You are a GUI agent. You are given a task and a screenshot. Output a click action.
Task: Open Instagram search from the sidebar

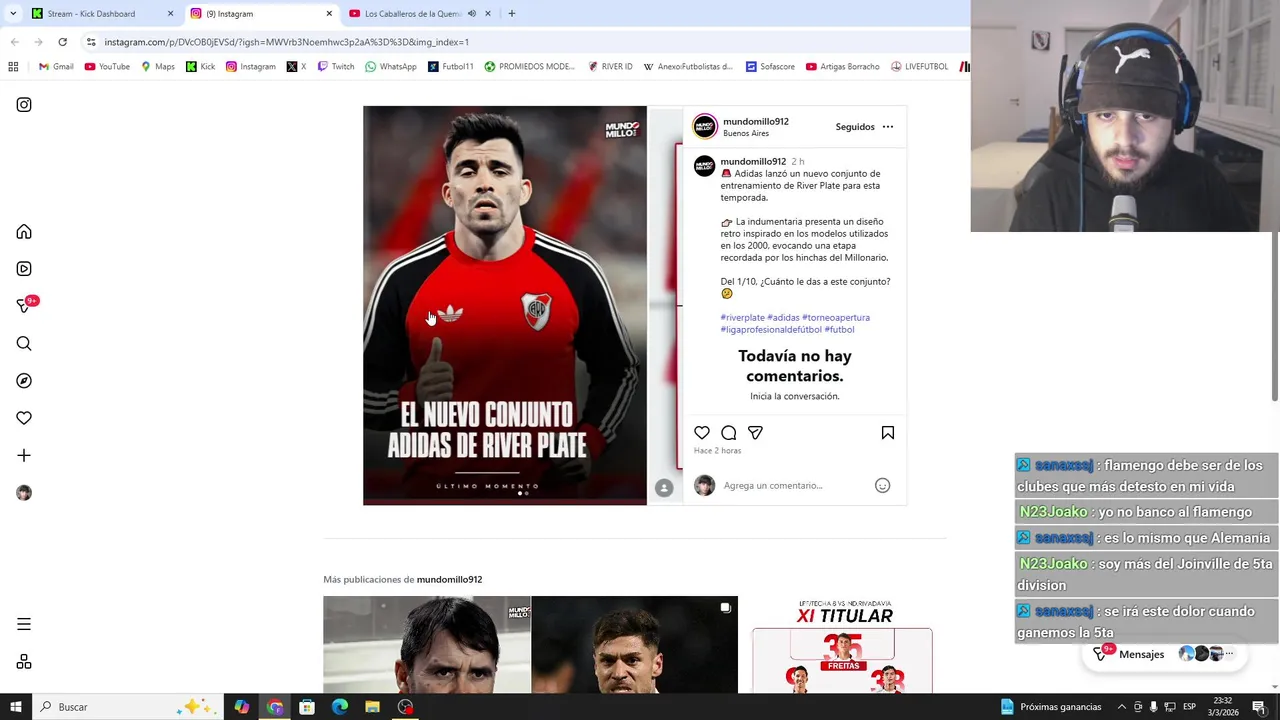[24, 344]
